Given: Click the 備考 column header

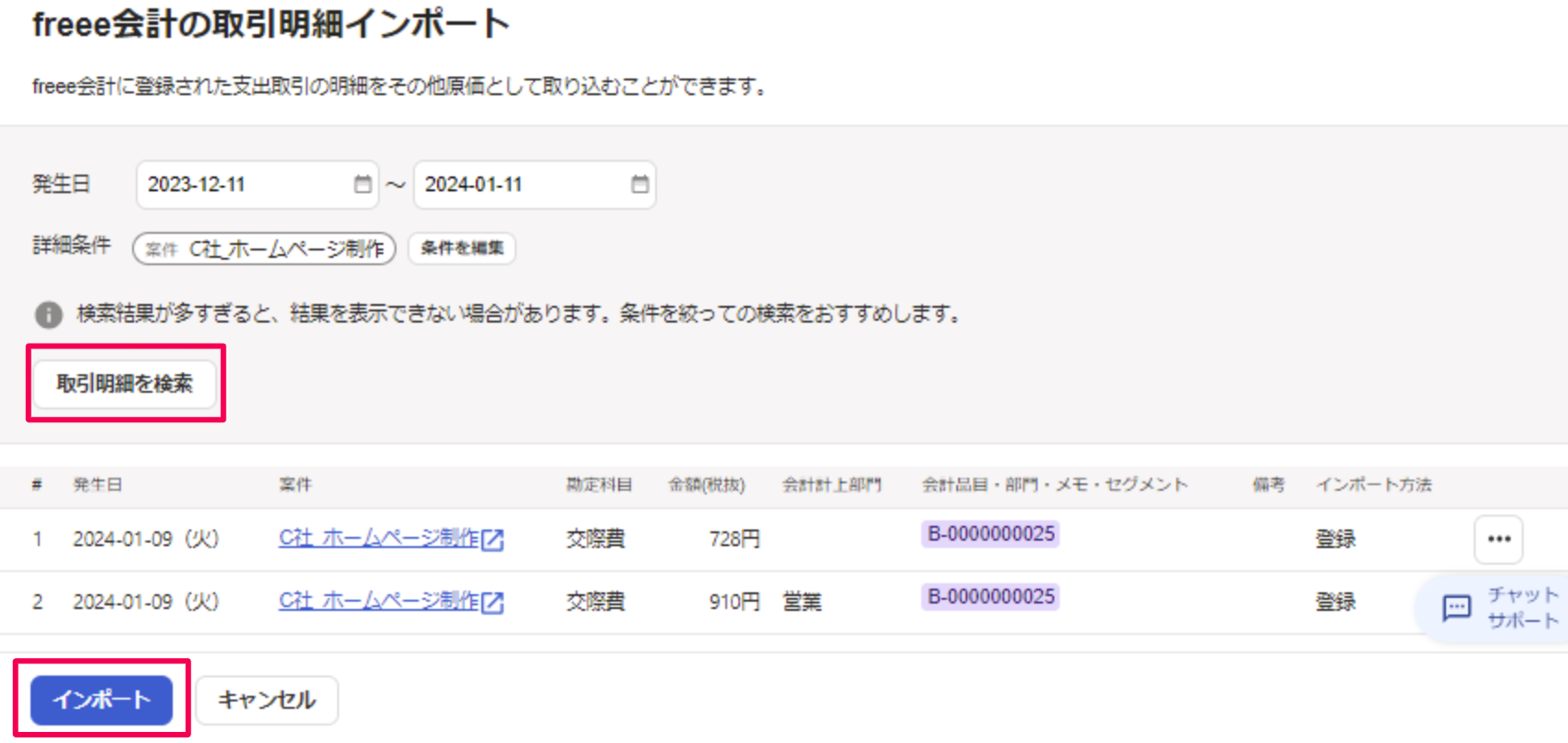Looking at the screenshot, I should [1269, 484].
